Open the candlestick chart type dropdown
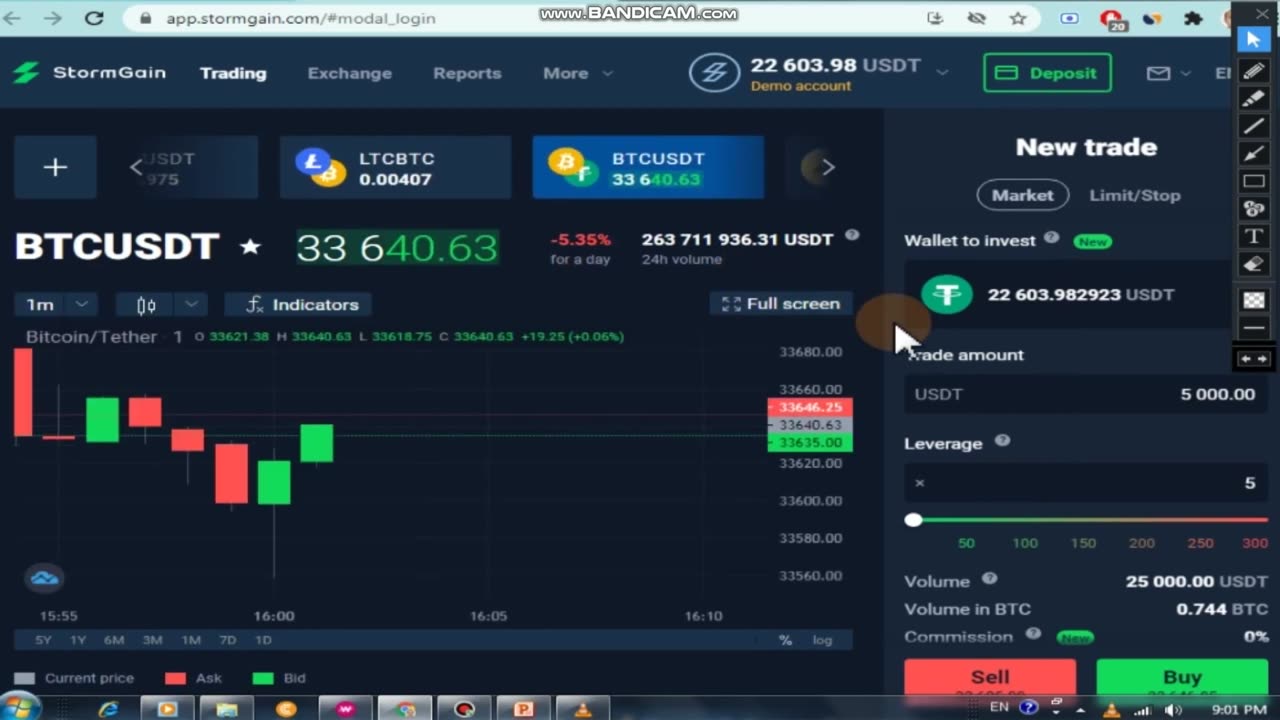 [161, 304]
